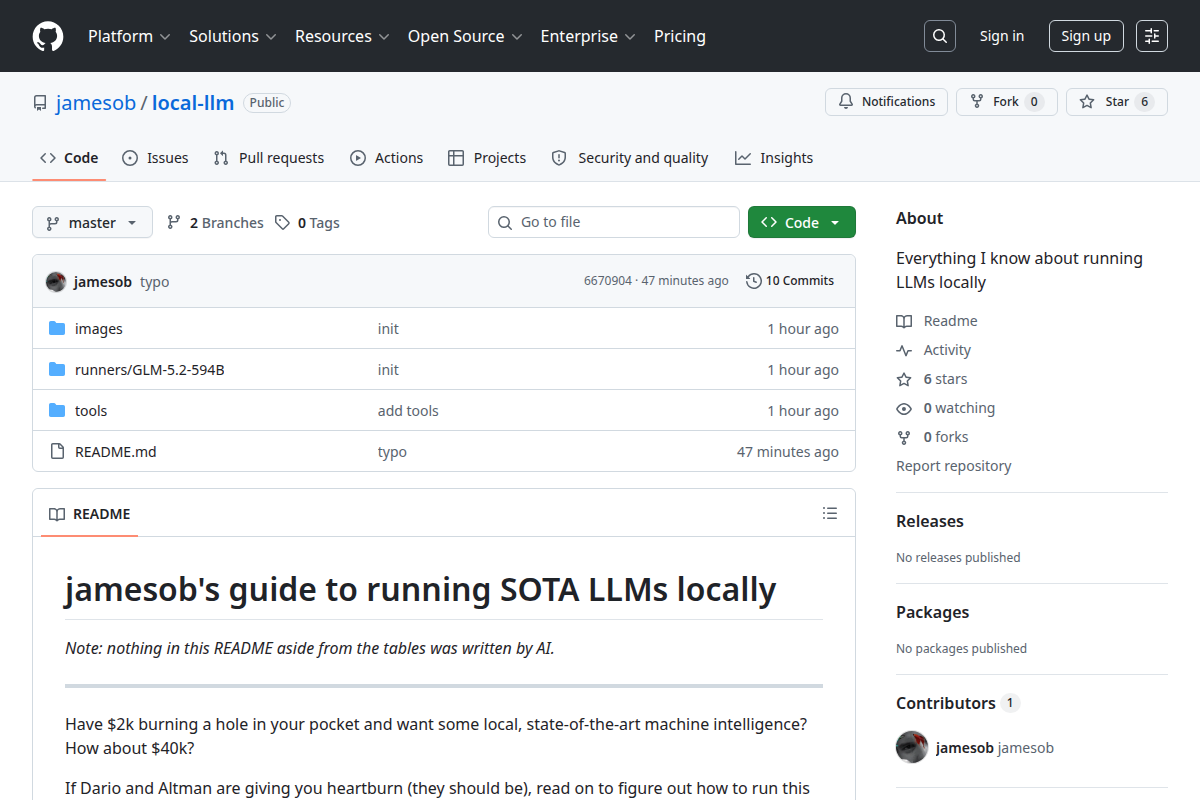
Task: Star the local-llm repository
Action: [1116, 102]
